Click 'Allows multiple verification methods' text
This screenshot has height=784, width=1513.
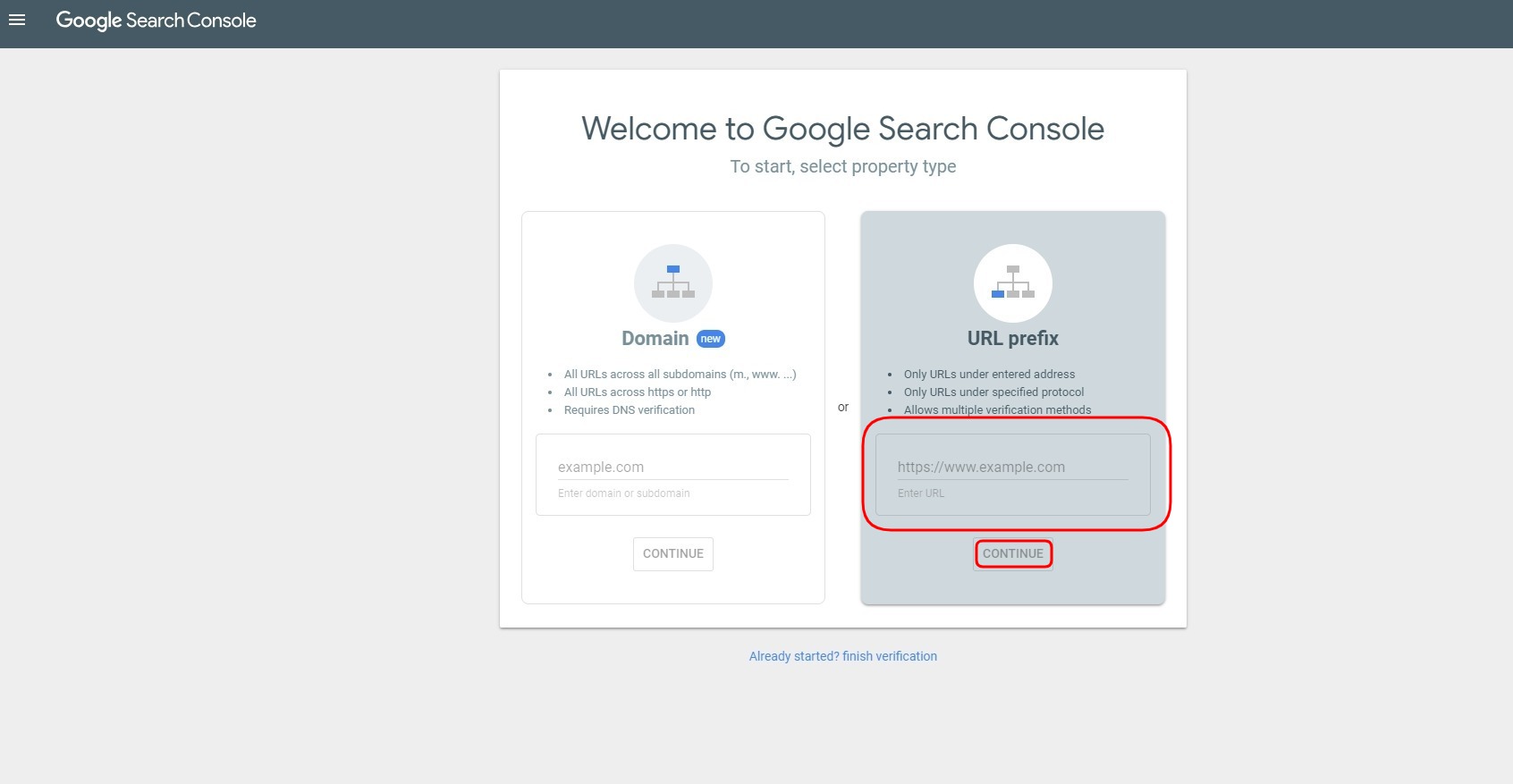pyautogui.click(x=997, y=410)
